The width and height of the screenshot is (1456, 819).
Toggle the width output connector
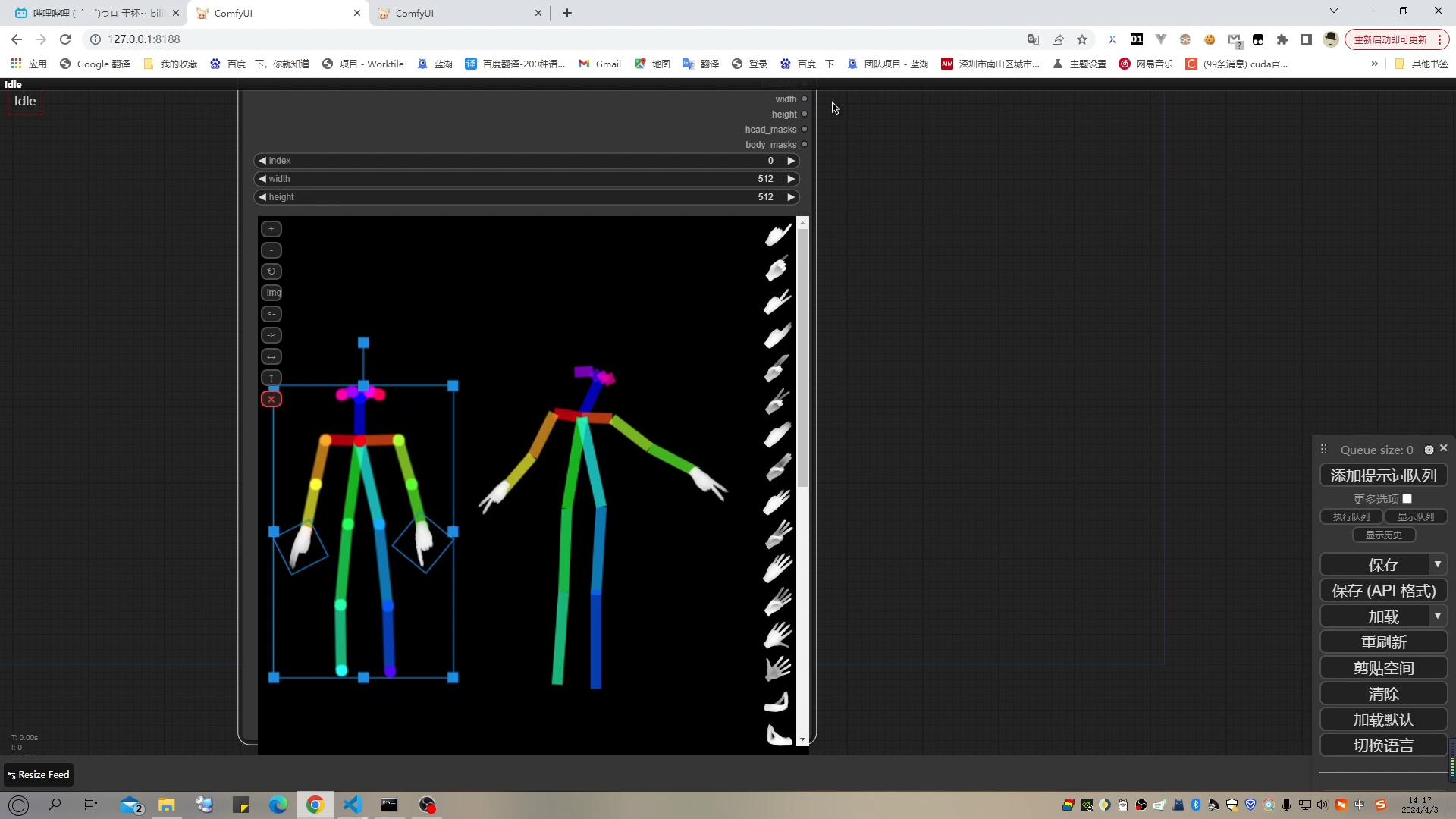click(805, 98)
